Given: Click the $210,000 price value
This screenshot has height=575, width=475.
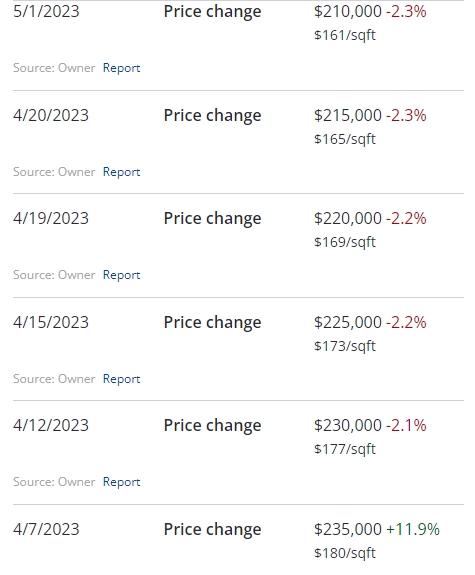Looking at the screenshot, I should click(x=348, y=11).
